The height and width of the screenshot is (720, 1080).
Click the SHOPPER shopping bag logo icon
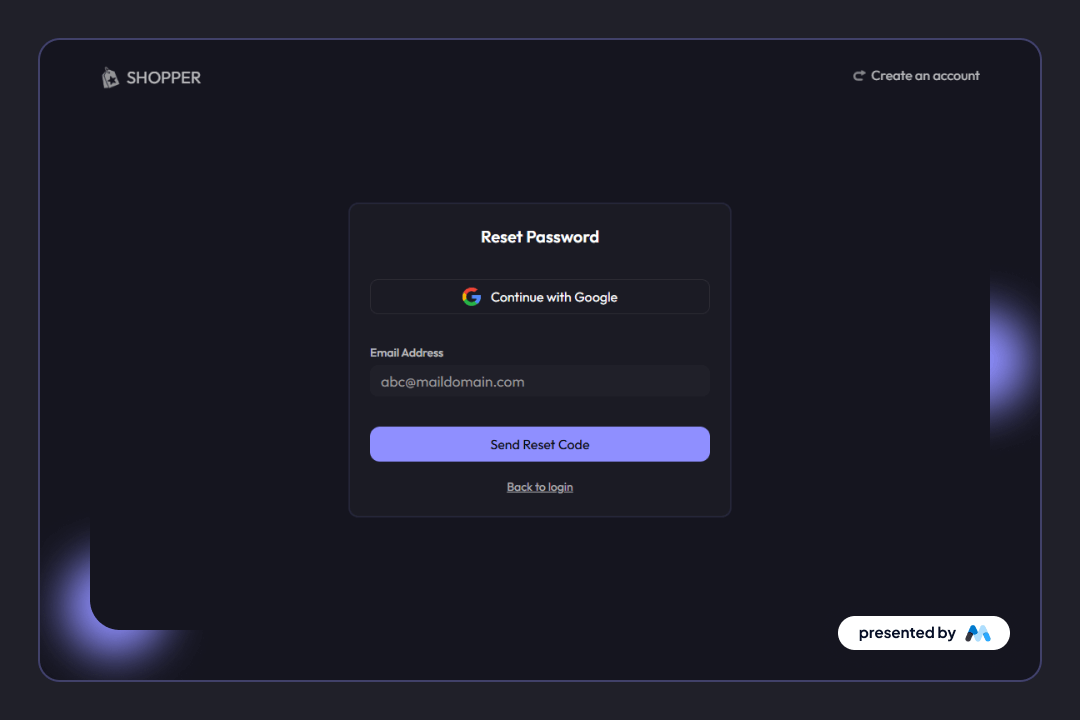click(110, 77)
